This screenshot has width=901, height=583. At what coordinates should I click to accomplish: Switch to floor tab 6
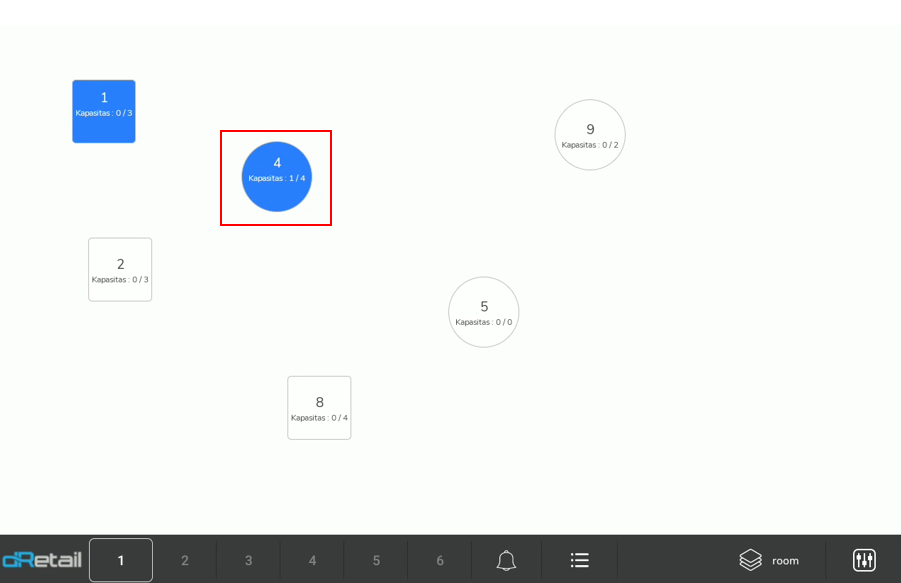(x=440, y=560)
